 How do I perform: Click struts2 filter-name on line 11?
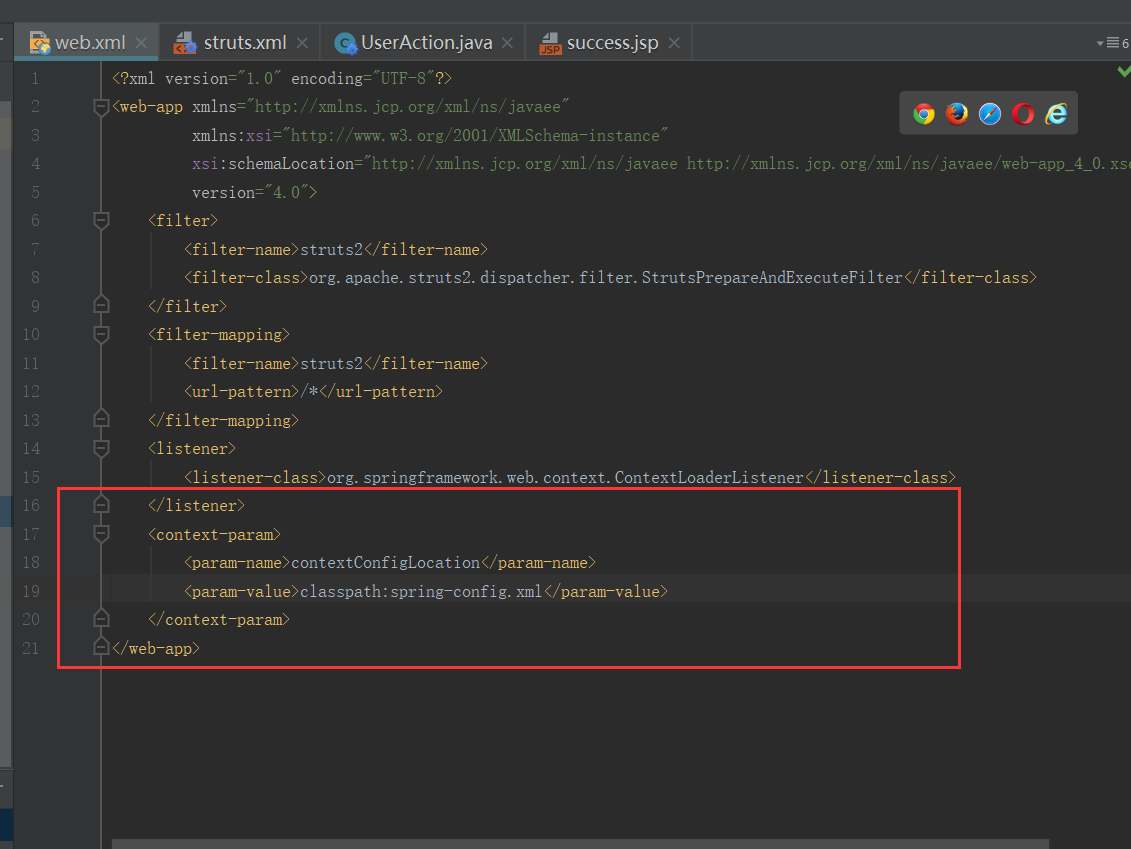pos(332,364)
